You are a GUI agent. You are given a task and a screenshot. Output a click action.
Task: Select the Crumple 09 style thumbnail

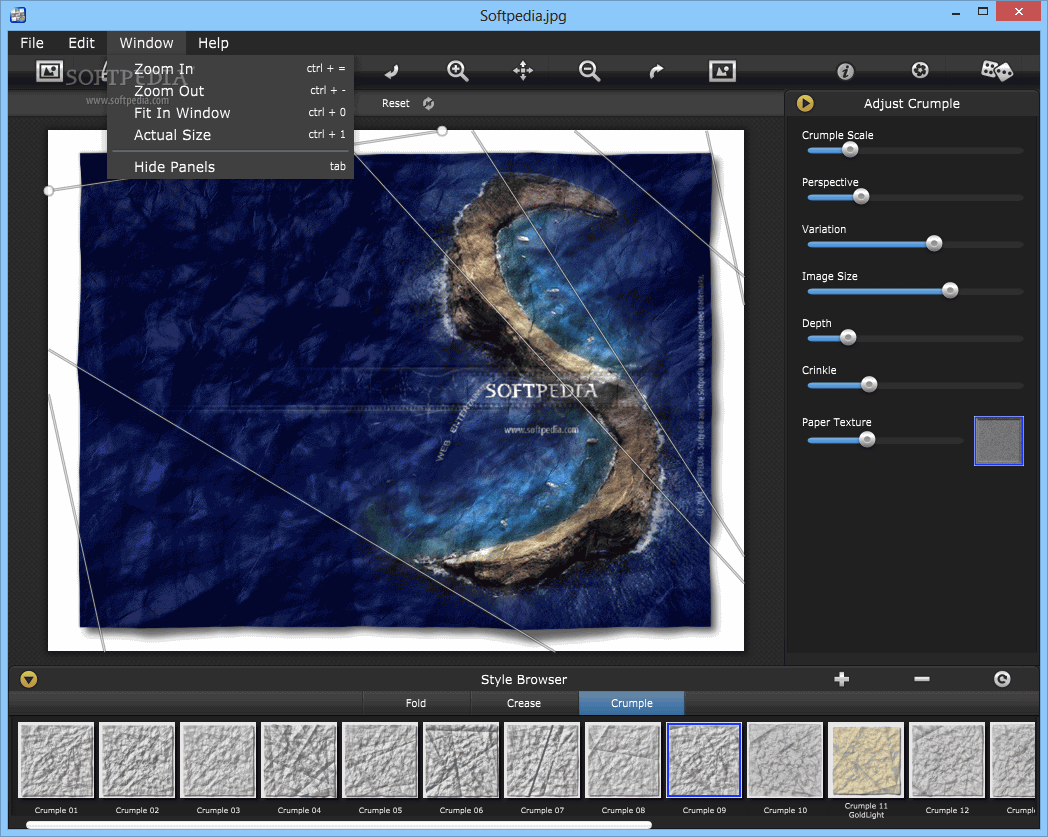(x=704, y=760)
